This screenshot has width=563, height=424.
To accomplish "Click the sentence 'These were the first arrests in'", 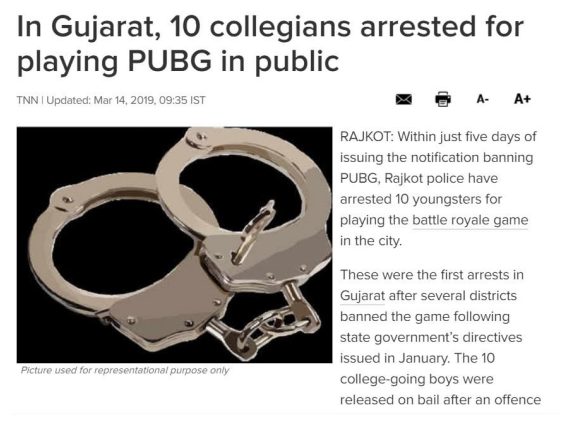I will point(432,275).
